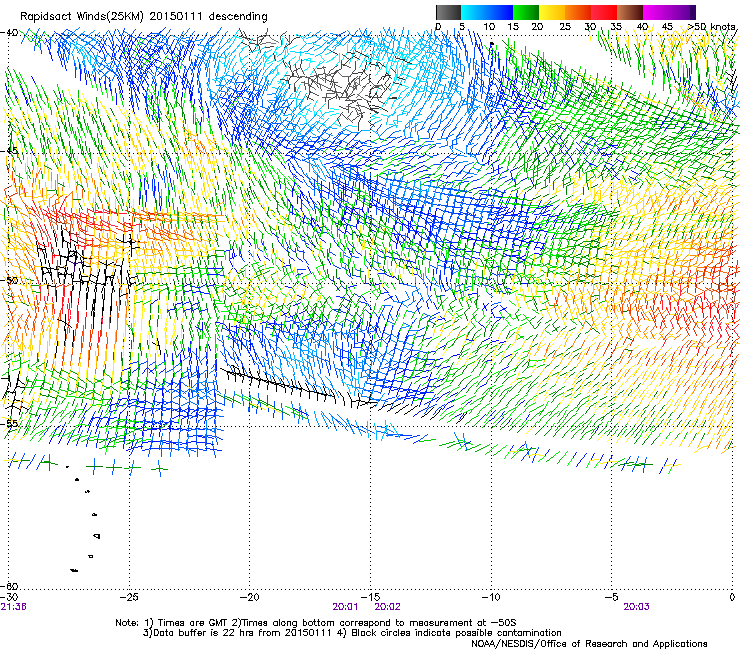This screenshot has height=650, width=740.
Task: Click the '-20' longitude label
Action: [x=250, y=597]
